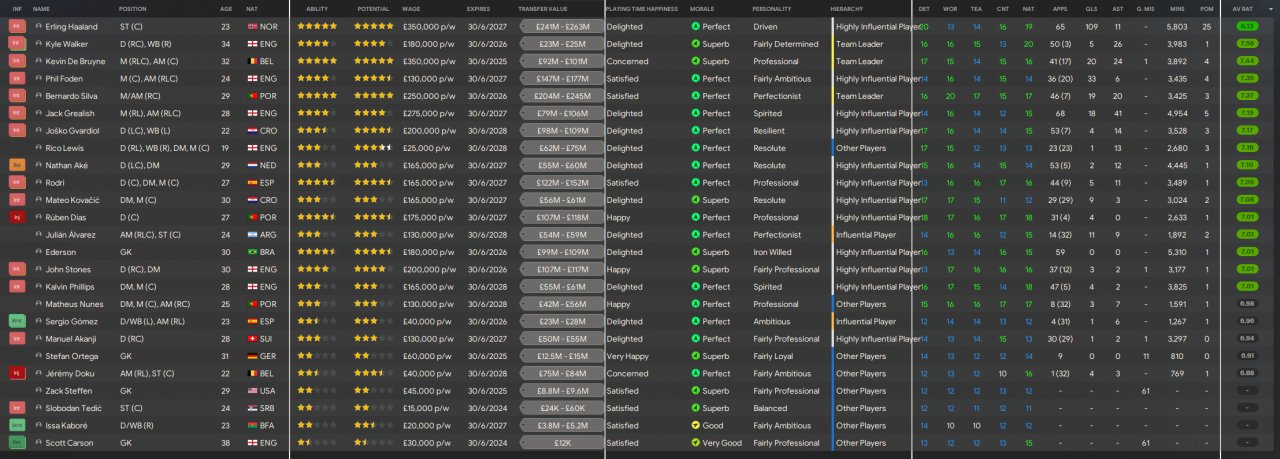Sort by the TRANSFER VALUE header

[x=542, y=9]
